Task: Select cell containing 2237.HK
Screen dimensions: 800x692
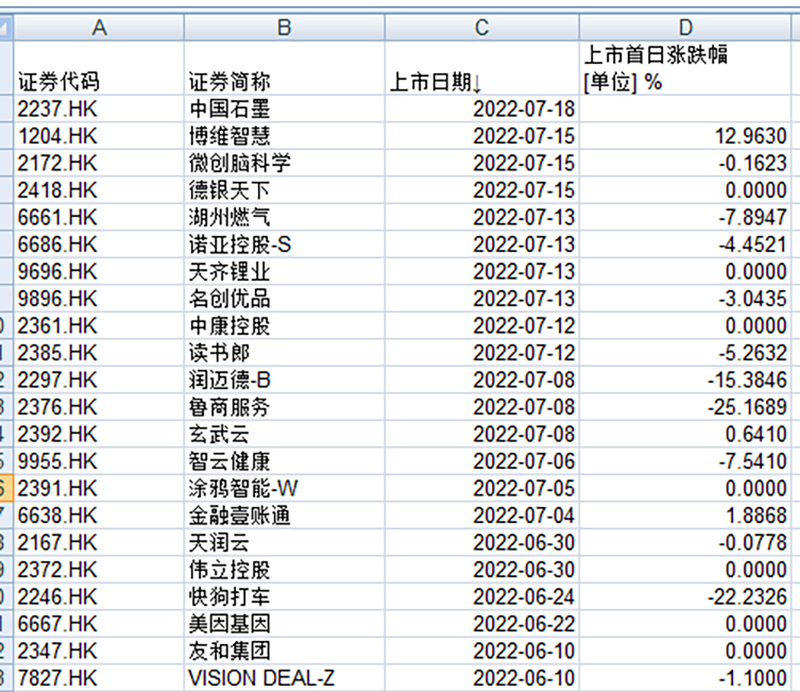Action: [x=99, y=109]
